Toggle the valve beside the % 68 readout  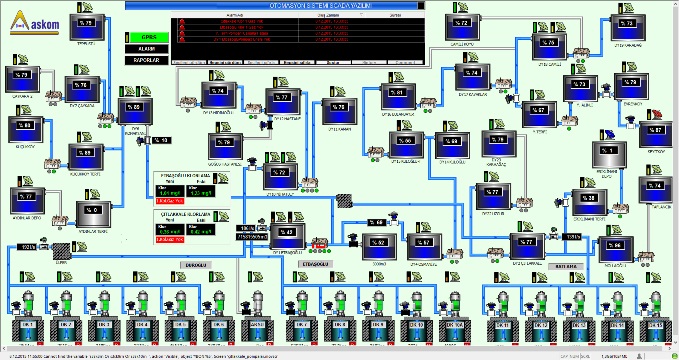394,219
